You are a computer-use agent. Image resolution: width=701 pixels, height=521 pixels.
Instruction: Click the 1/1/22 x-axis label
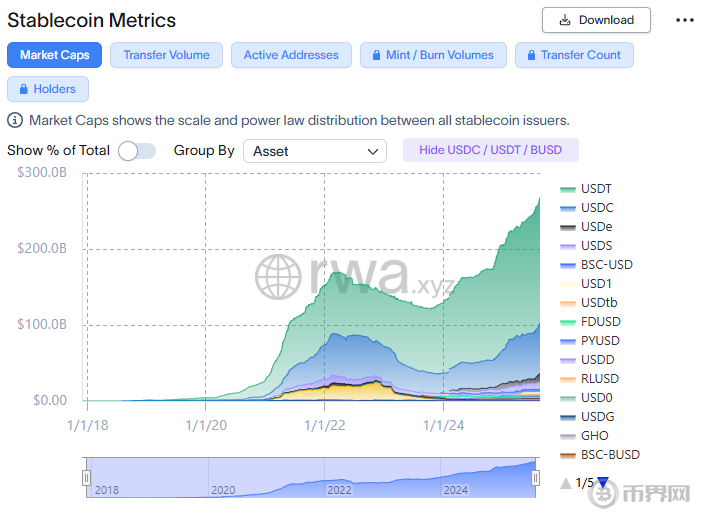325,425
